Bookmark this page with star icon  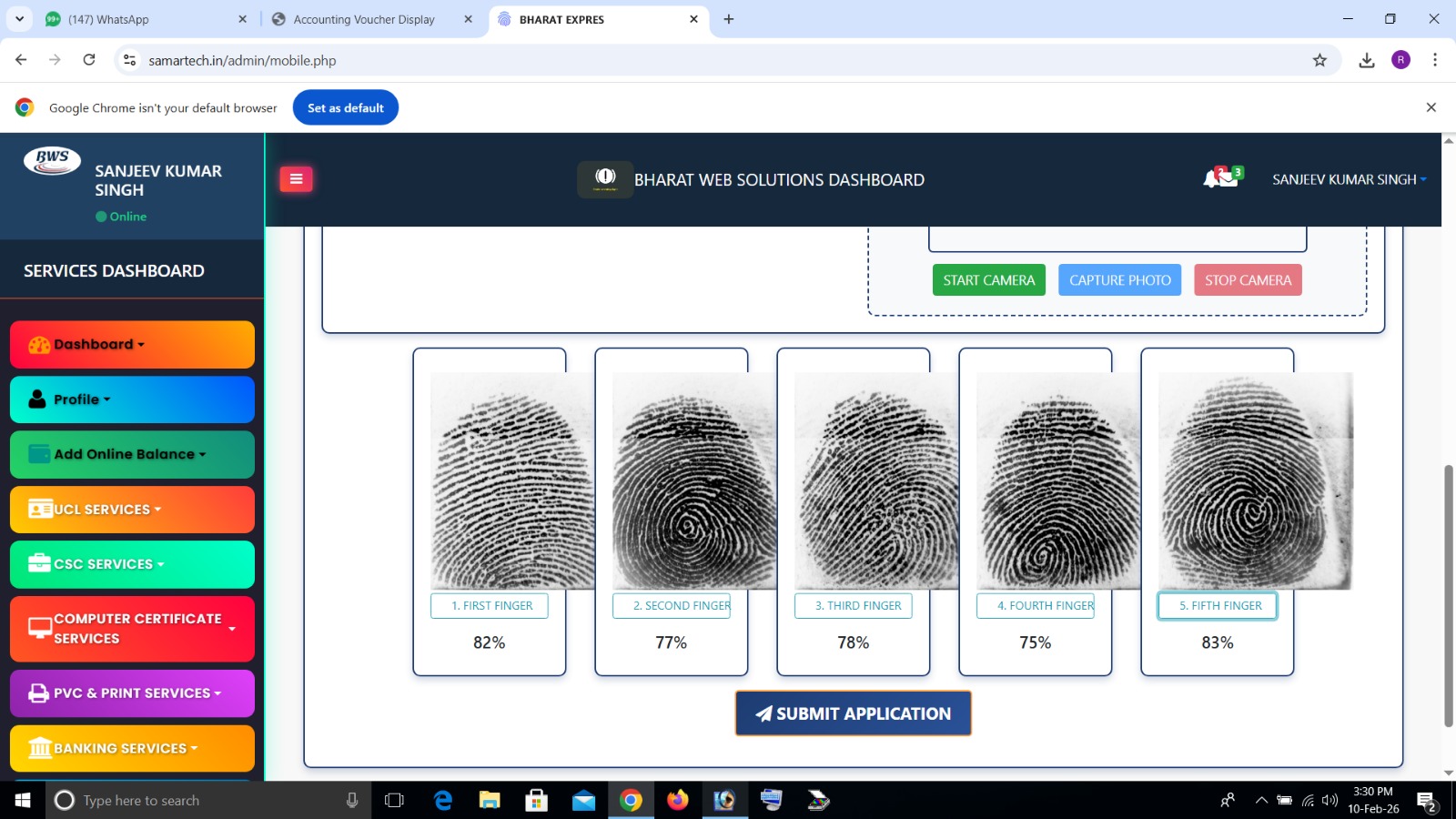pos(1319,60)
